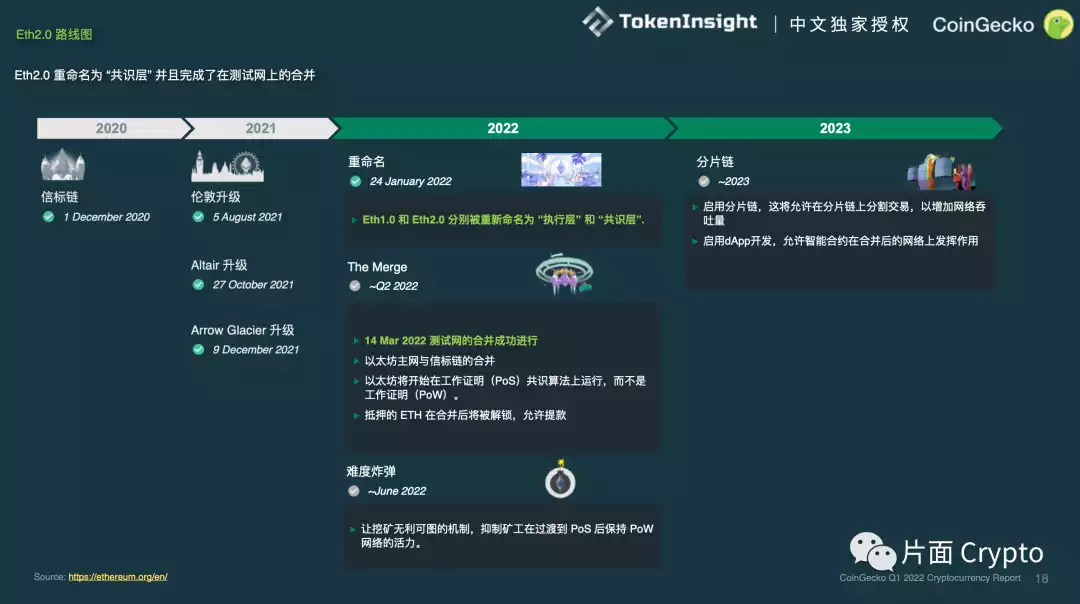Click the difficulty bomb icon

click(x=560, y=481)
